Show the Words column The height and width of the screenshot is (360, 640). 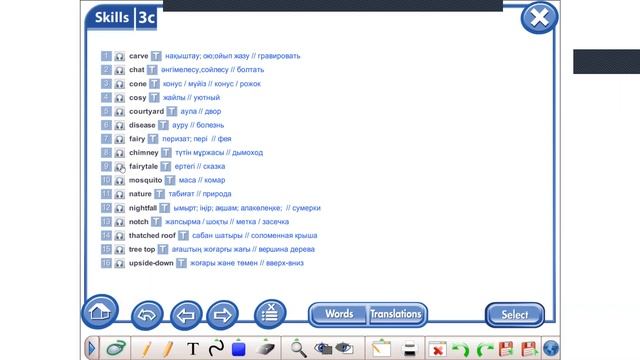(339, 314)
